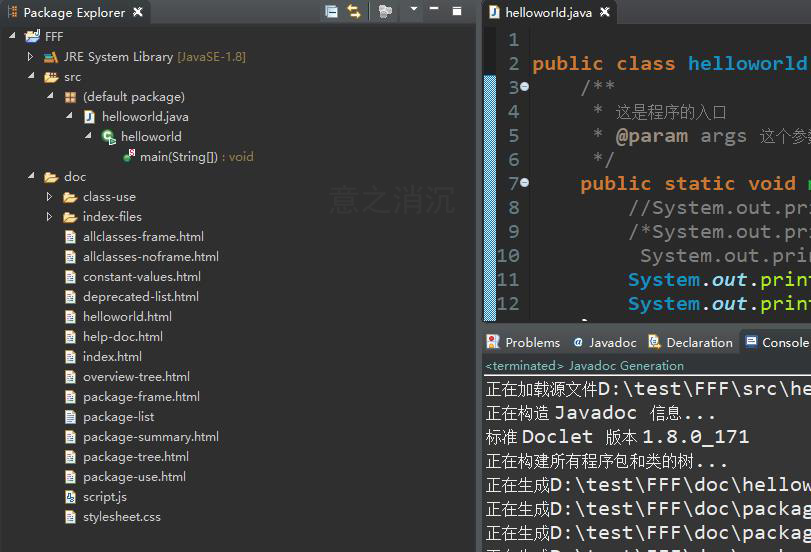Click the index-files folder icon
811x552 pixels.
click(x=70, y=217)
